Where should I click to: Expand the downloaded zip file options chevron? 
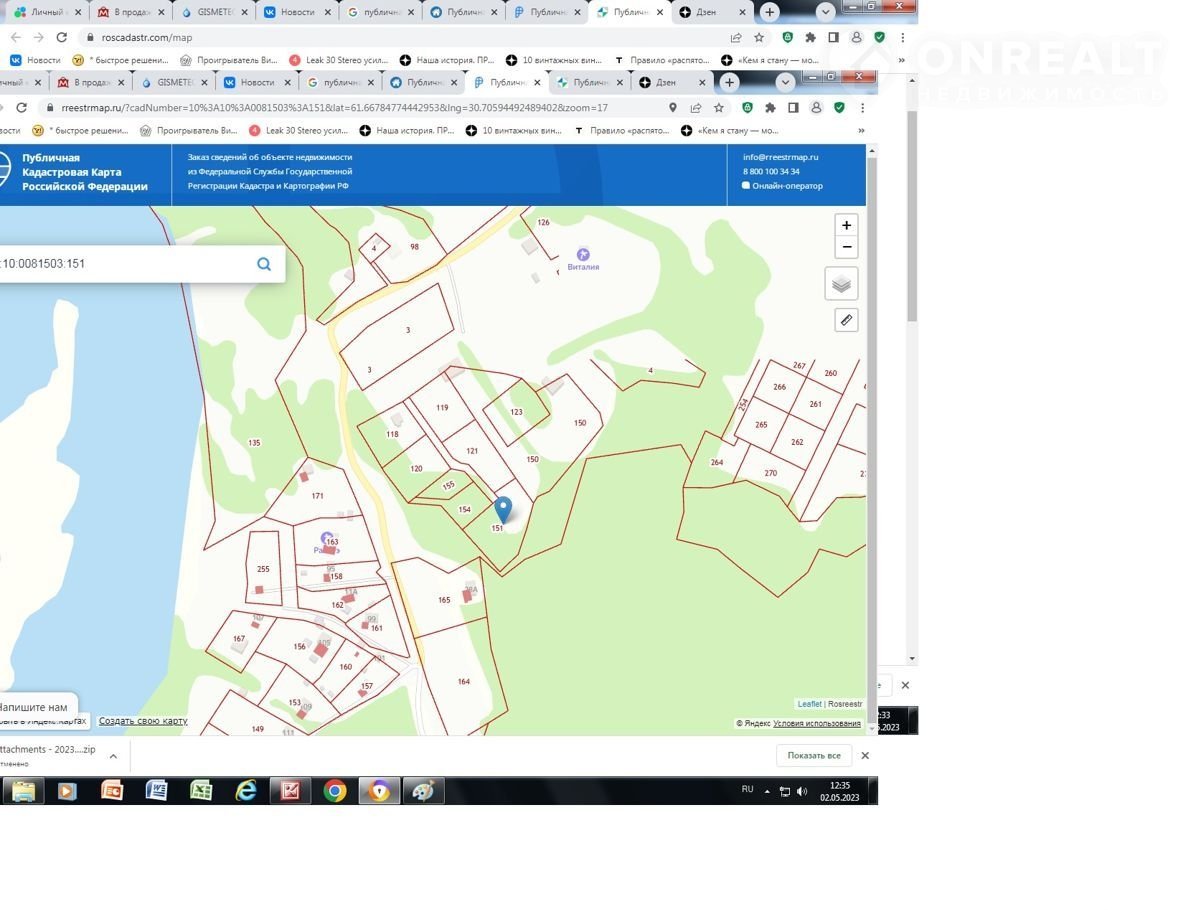[113, 756]
